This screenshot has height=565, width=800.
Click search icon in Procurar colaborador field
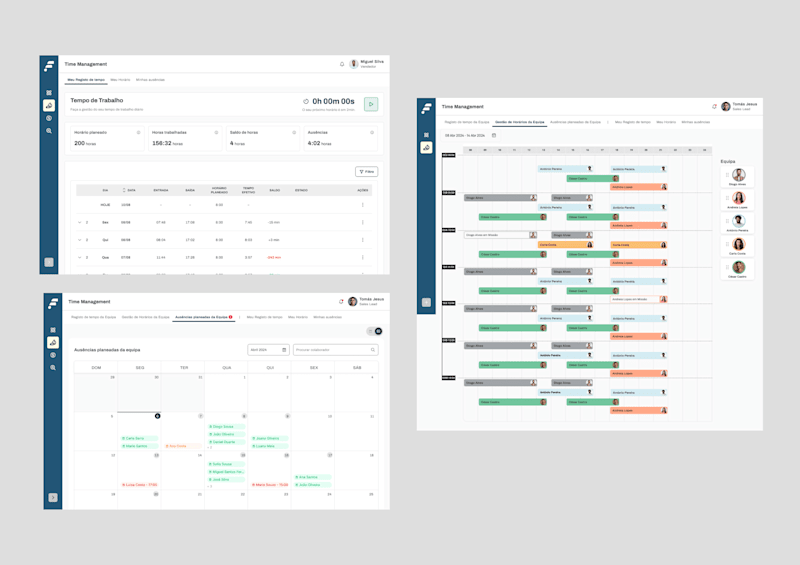(x=373, y=350)
